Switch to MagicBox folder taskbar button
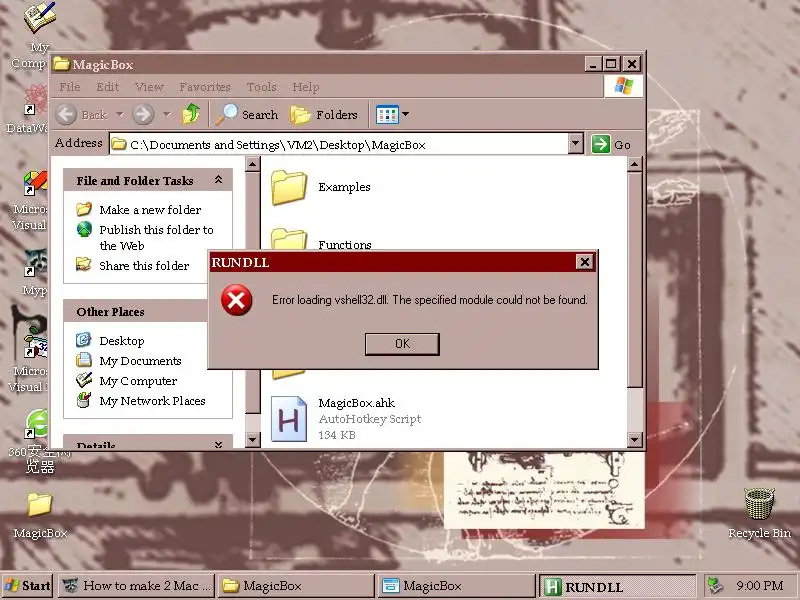Viewport: 800px width, 600px height. pos(296,586)
